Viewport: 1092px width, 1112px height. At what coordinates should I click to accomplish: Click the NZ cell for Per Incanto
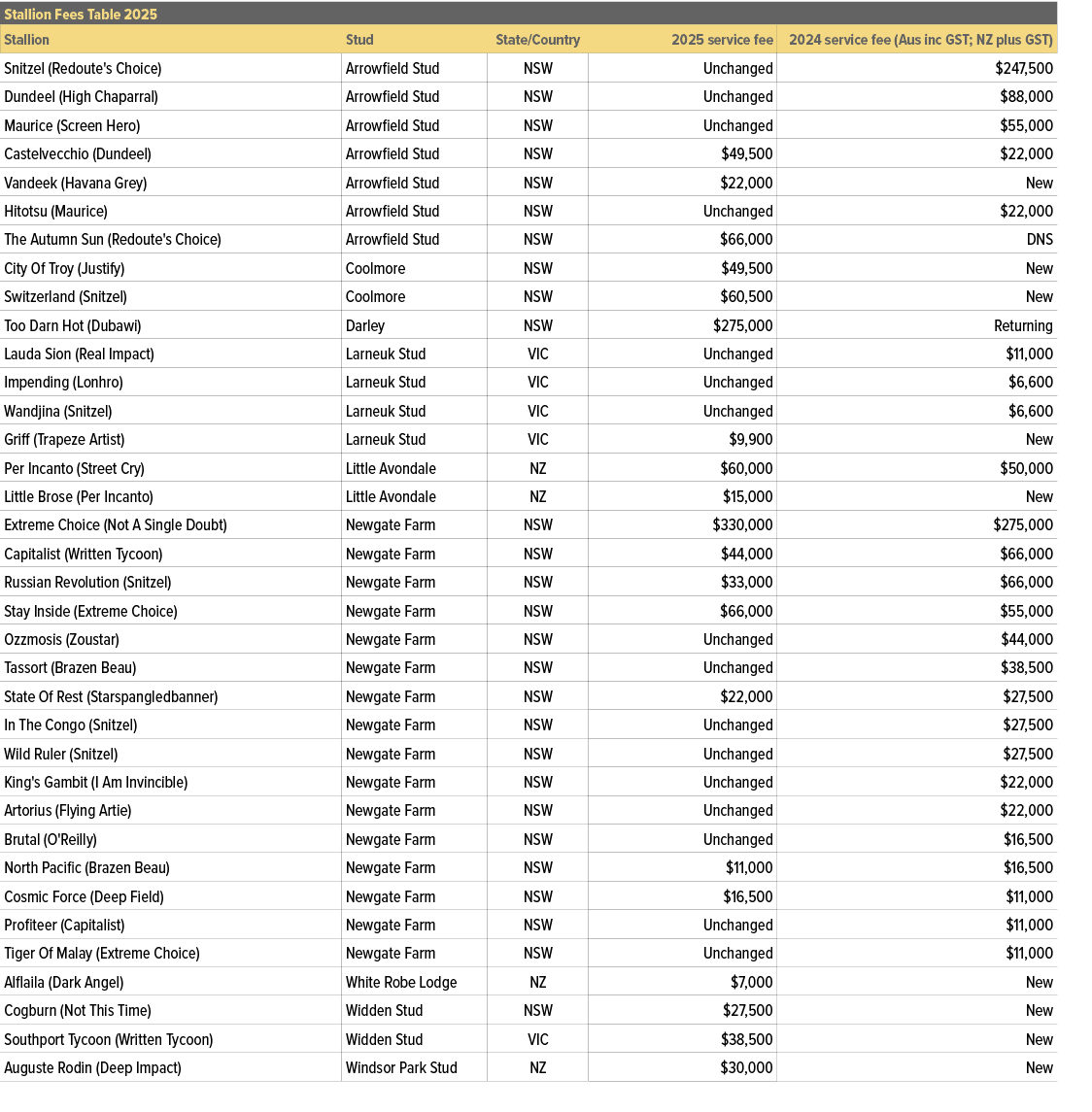click(x=537, y=468)
